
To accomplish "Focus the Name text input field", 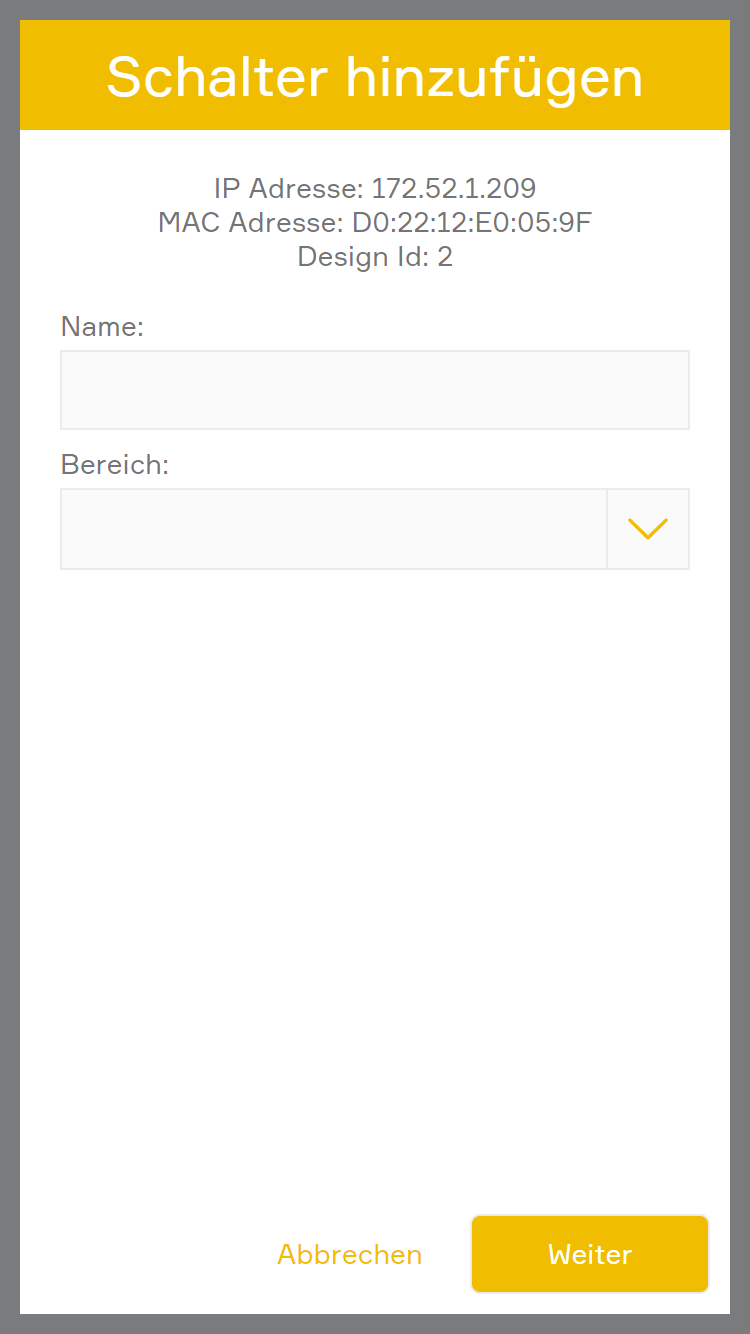I will 375,390.
